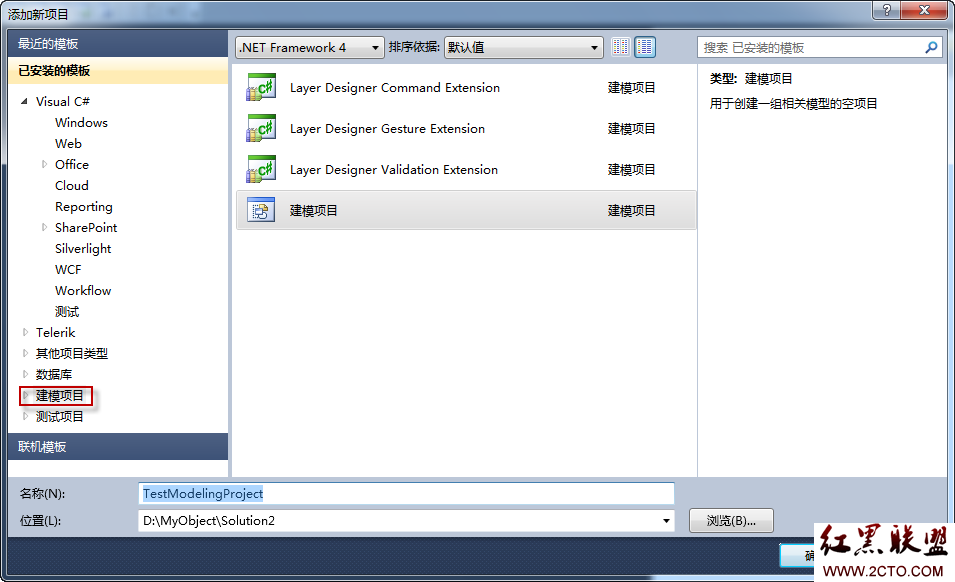Expand the 数据库 tree node
Screen dimensions: 955x582
[25, 374]
